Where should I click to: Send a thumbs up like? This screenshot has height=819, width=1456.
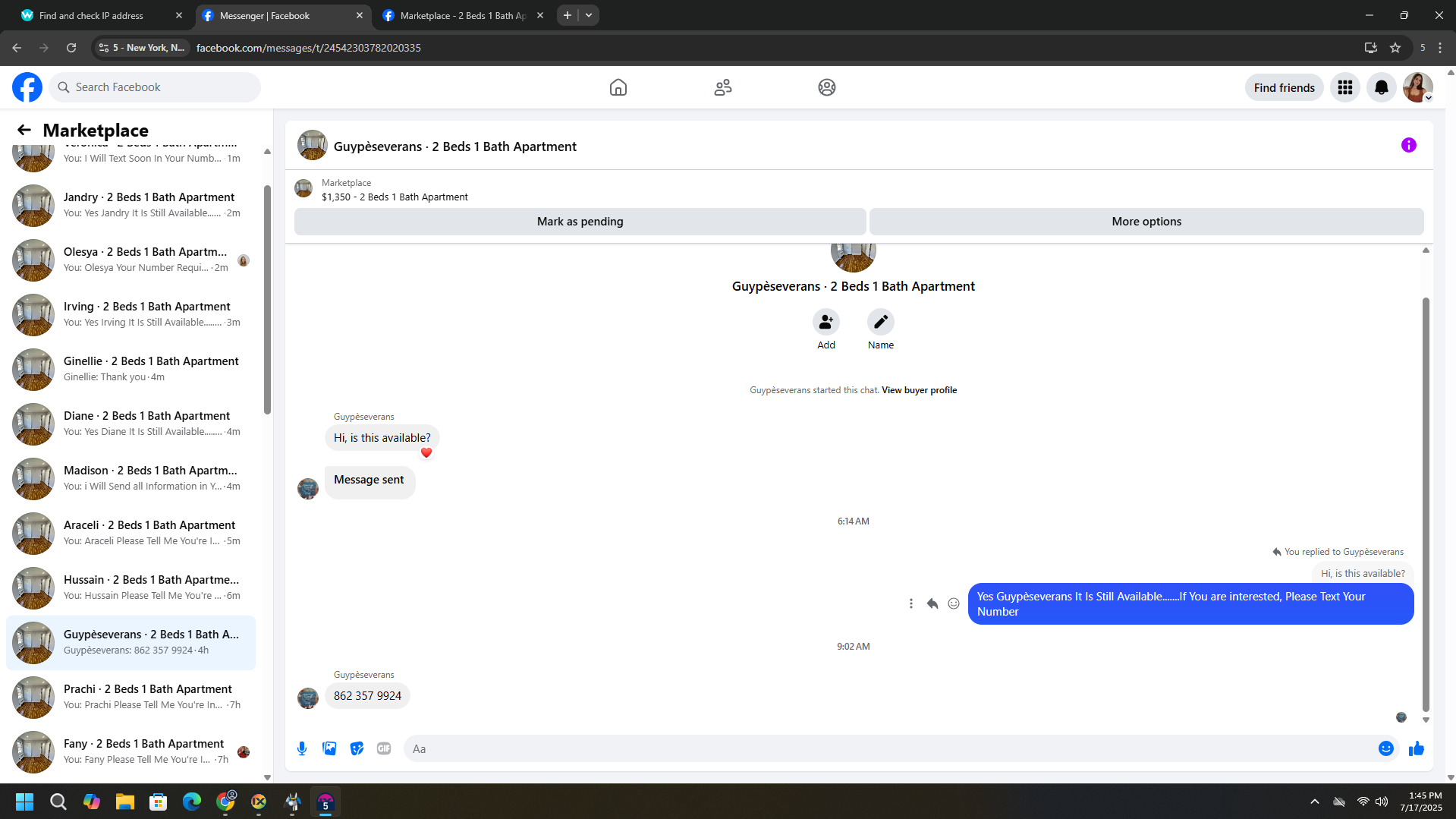(x=1417, y=748)
